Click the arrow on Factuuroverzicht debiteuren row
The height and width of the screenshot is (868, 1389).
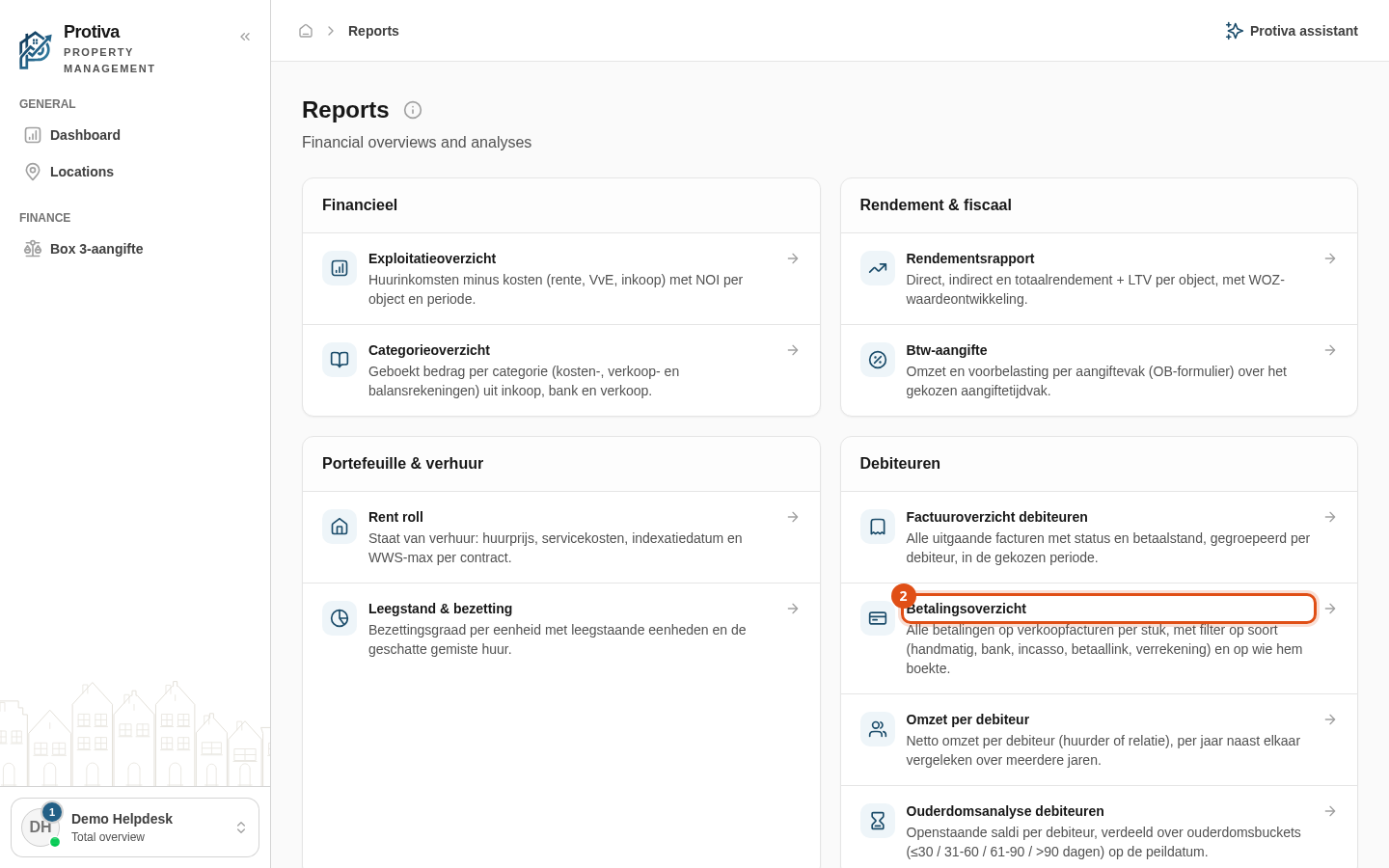pos(1330,517)
